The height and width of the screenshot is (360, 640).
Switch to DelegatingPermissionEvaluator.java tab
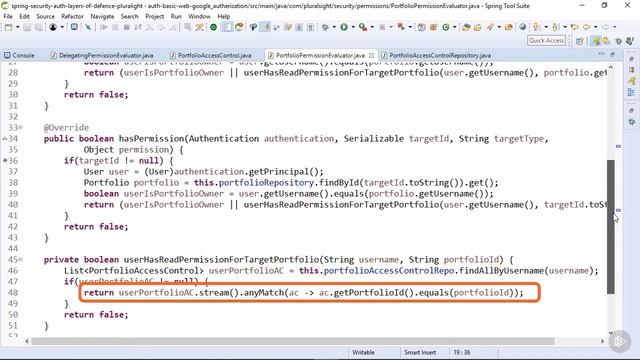tap(102, 55)
